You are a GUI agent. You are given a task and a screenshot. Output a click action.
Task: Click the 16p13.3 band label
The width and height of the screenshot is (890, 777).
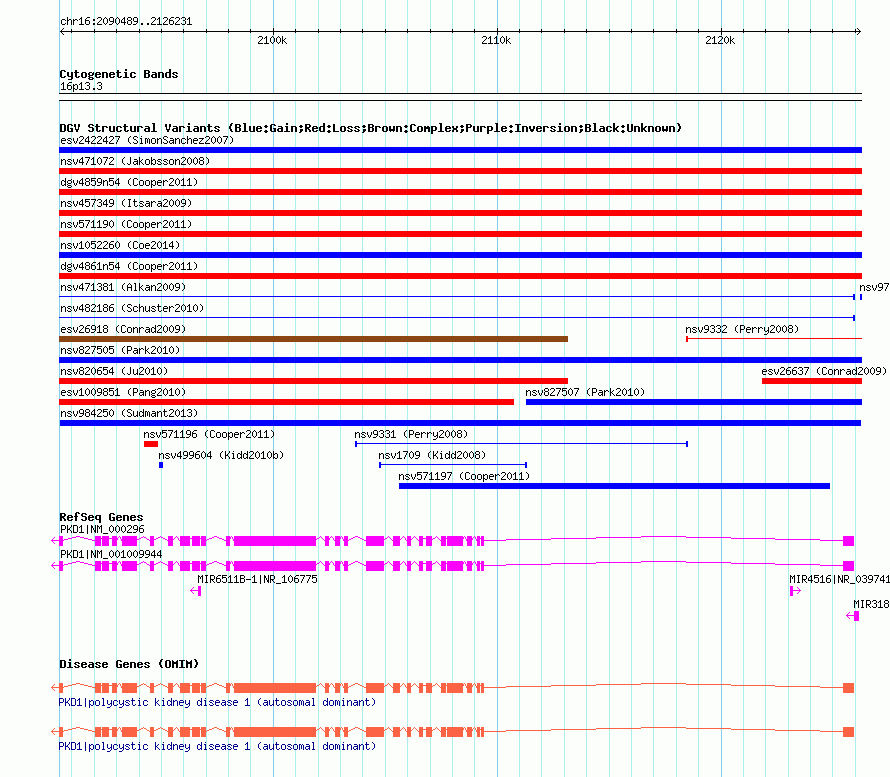click(81, 86)
